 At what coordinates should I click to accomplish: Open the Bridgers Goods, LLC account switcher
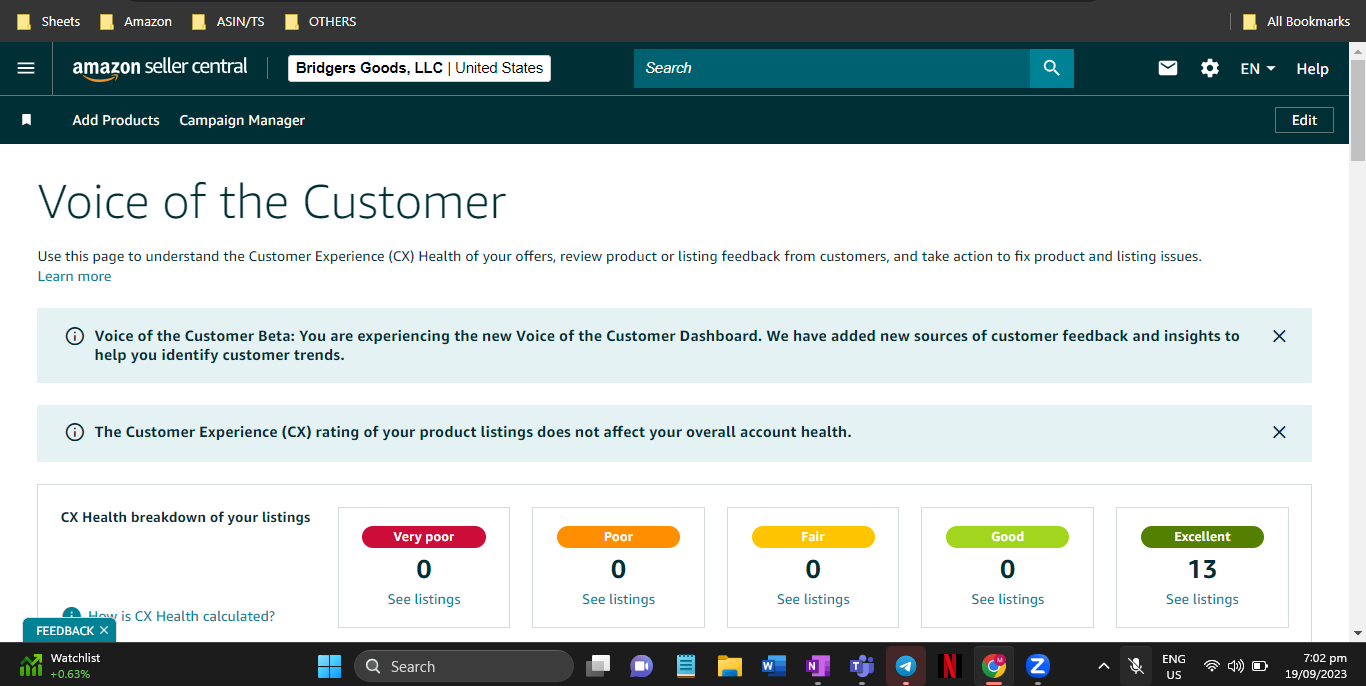(x=419, y=68)
